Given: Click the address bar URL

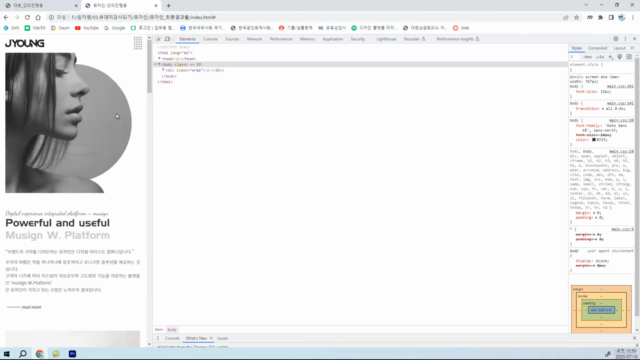Looking at the screenshot, I should tap(143, 18).
